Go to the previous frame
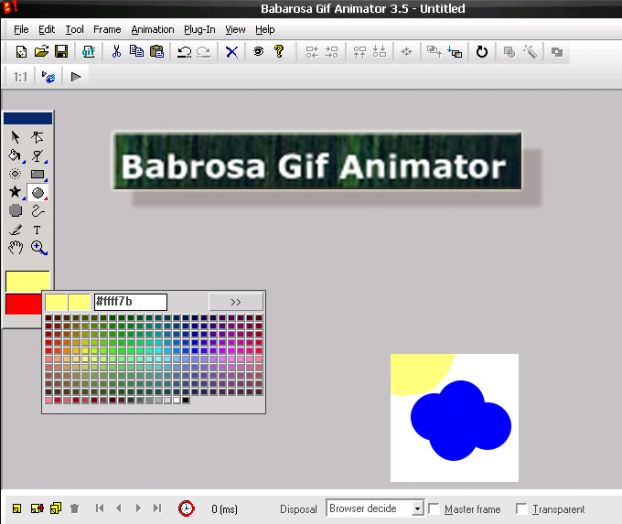This screenshot has width=622, height=524. [x=119, y=508]
